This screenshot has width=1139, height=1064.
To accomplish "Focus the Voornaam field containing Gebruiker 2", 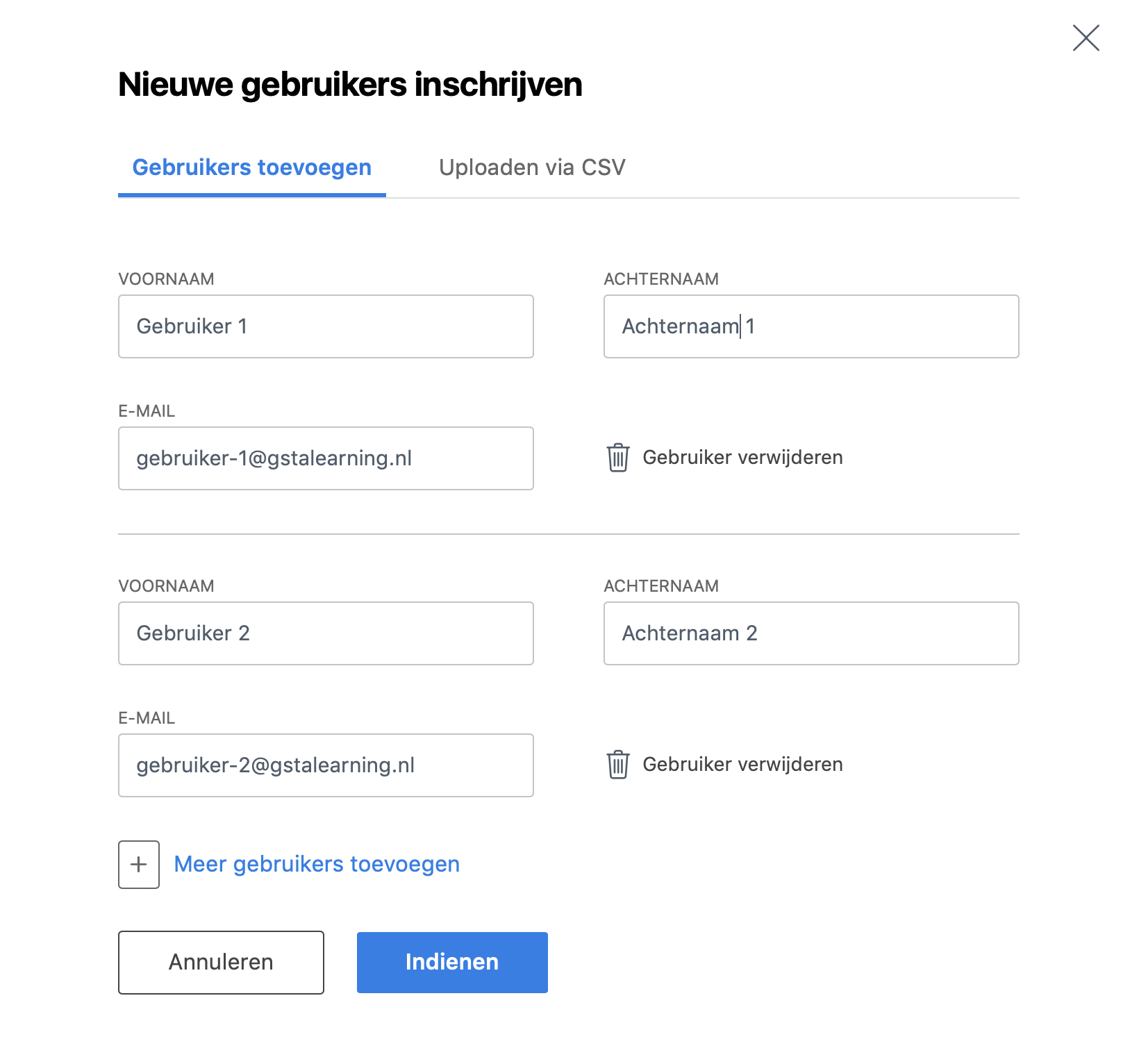I will tap(326, 633).
